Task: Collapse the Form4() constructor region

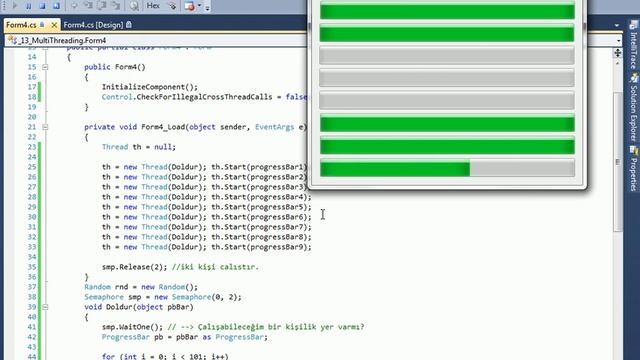Action: click(x=45, y=67)
